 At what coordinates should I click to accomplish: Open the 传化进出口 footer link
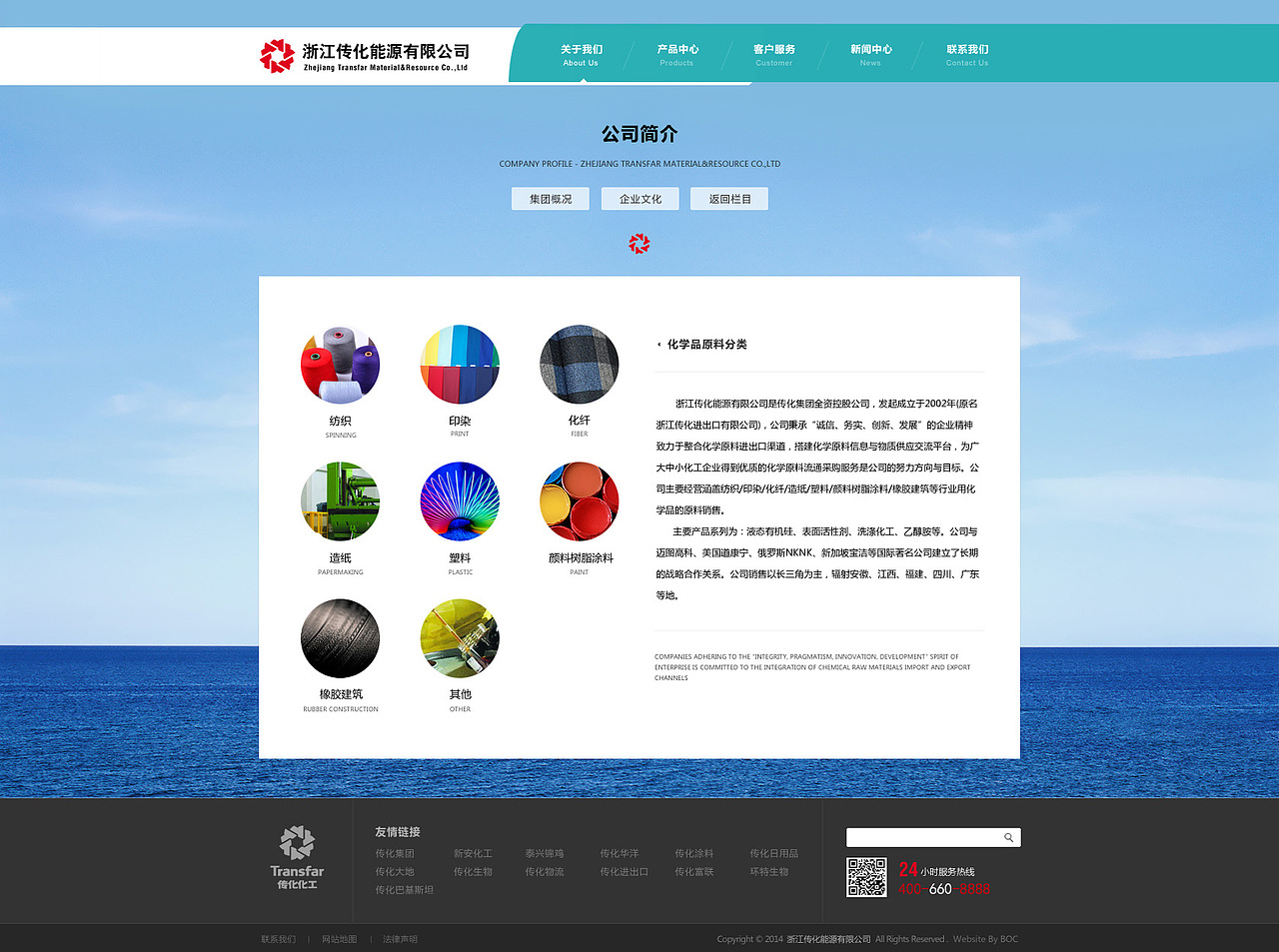(625, 872)
